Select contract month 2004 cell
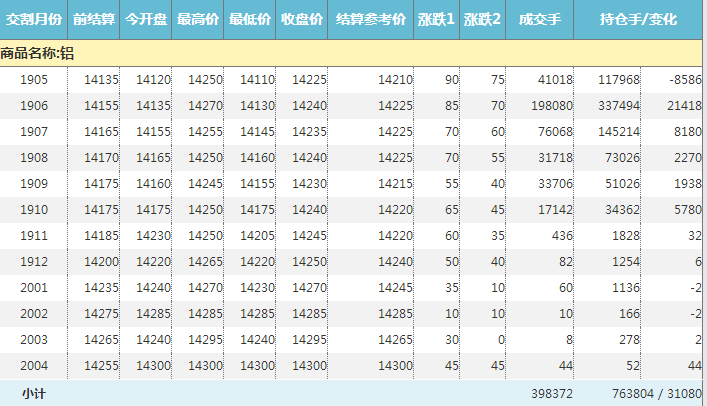The height and width of the screenshot is (406, 707). (34, 366)
